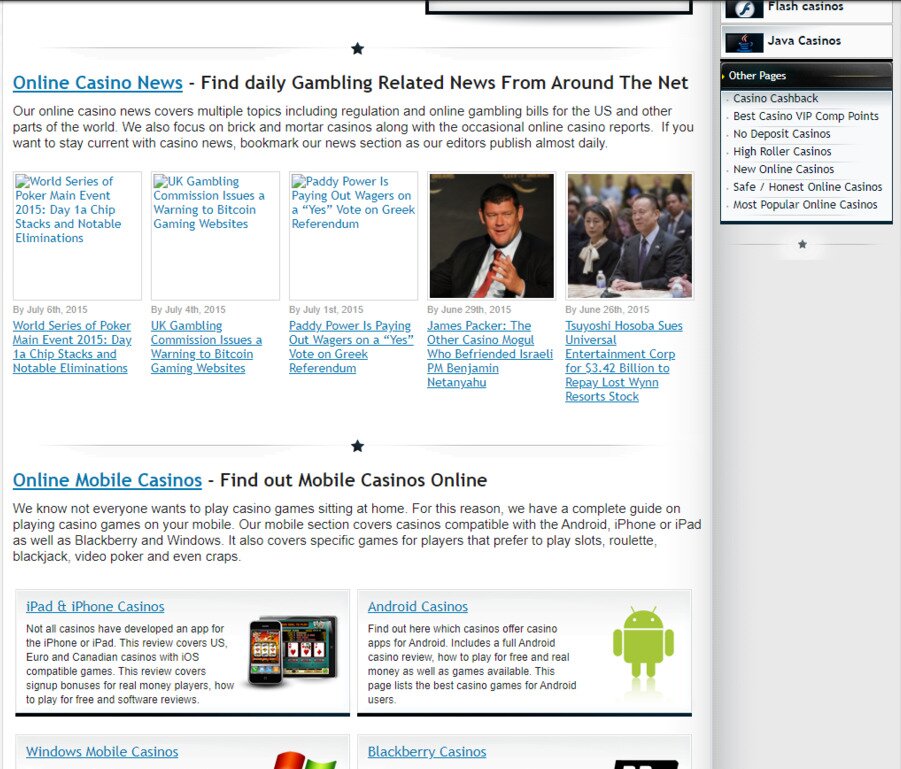Viewport: 901px width, 769px height.
Task: Open Casino Cashback in Other Pages
Action: 775,98
